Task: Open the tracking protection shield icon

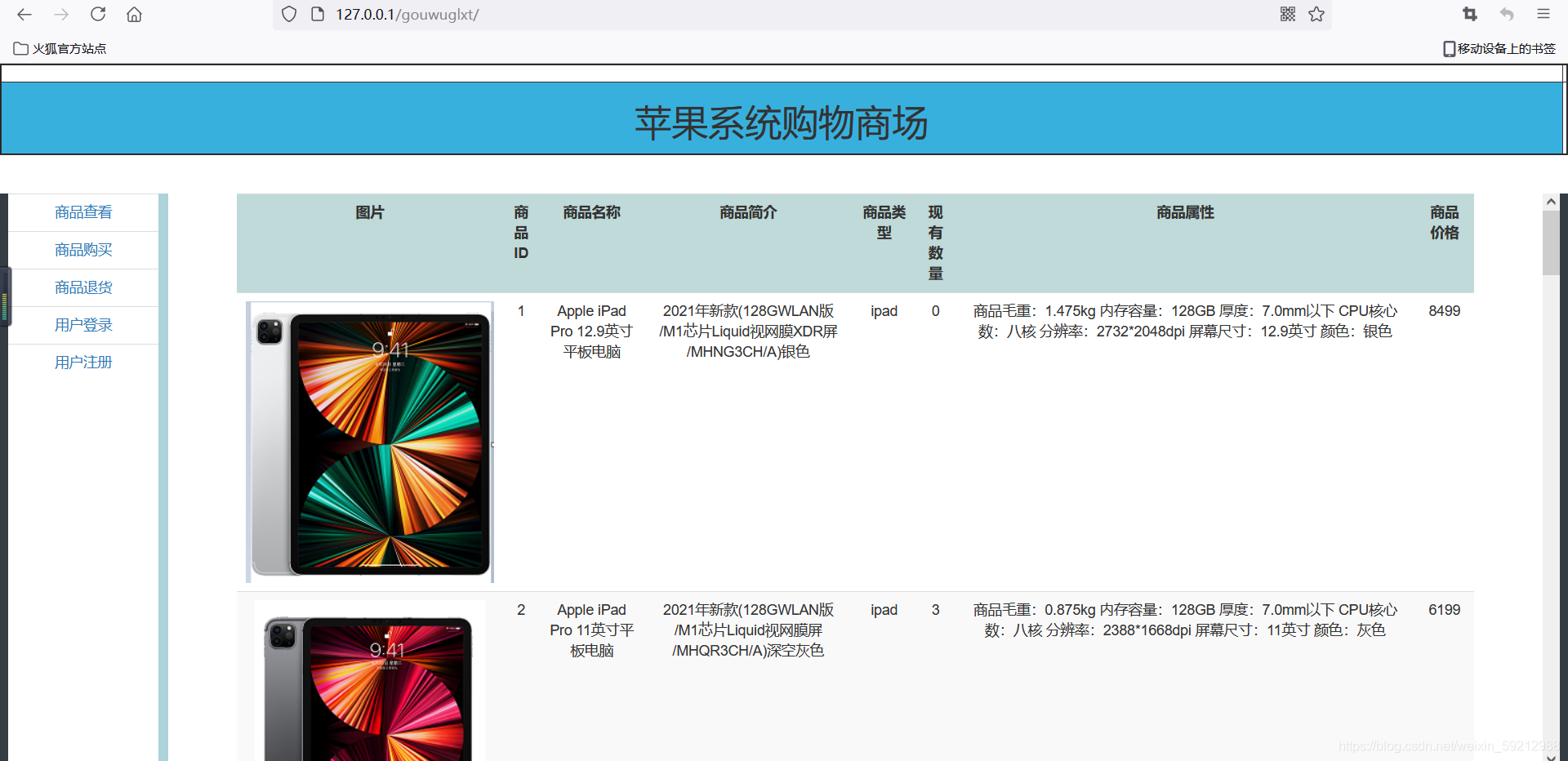Action: [289, 14]
